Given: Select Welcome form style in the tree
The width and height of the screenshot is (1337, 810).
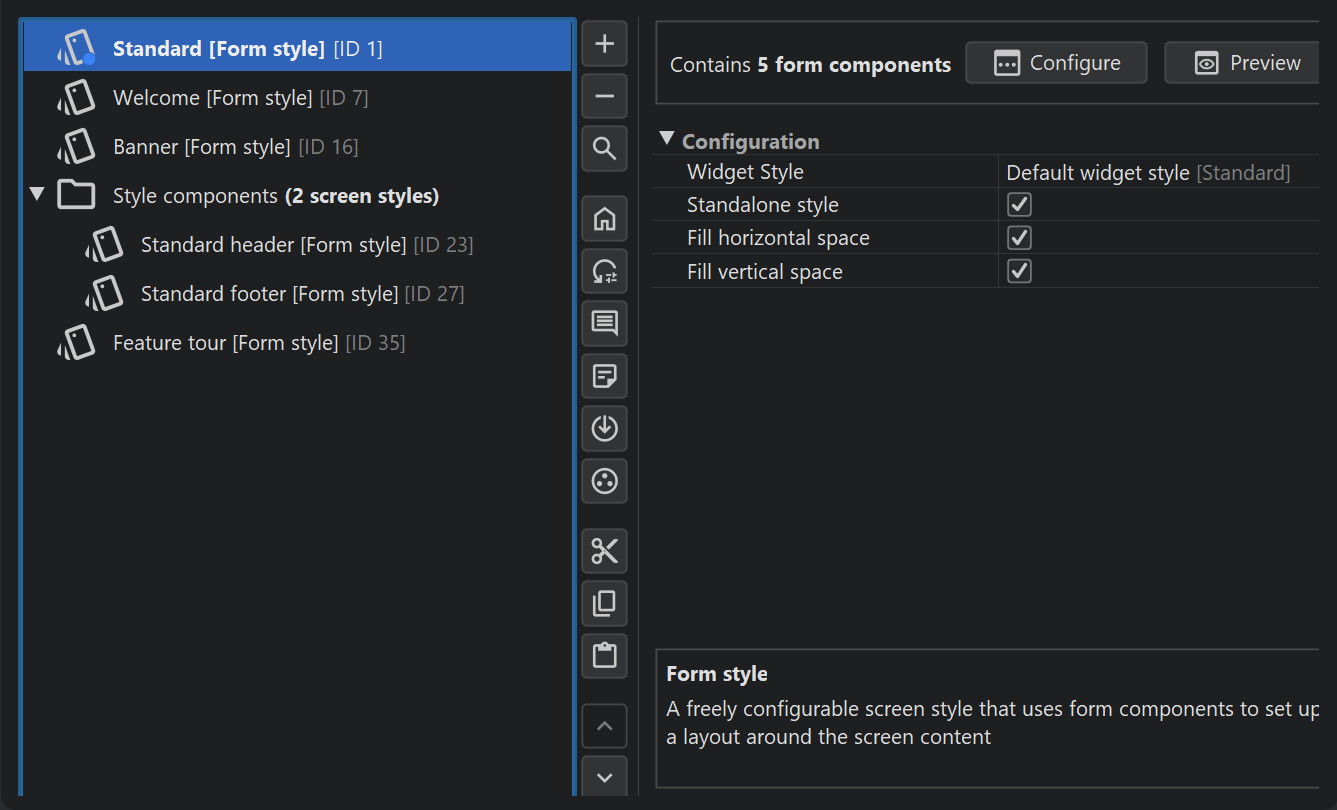Looking at the screenshot, I should tap(212, 98).
